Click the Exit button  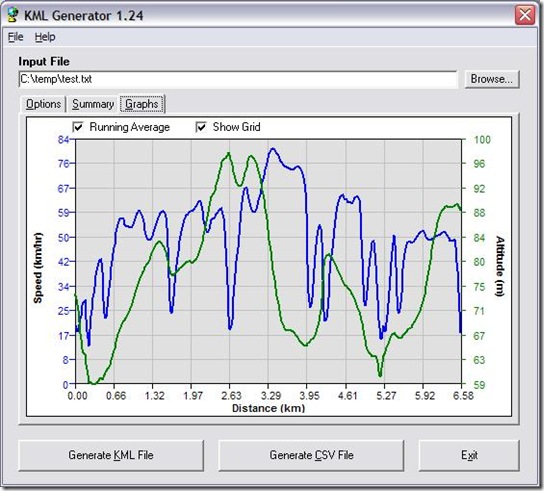pos(469,455)
